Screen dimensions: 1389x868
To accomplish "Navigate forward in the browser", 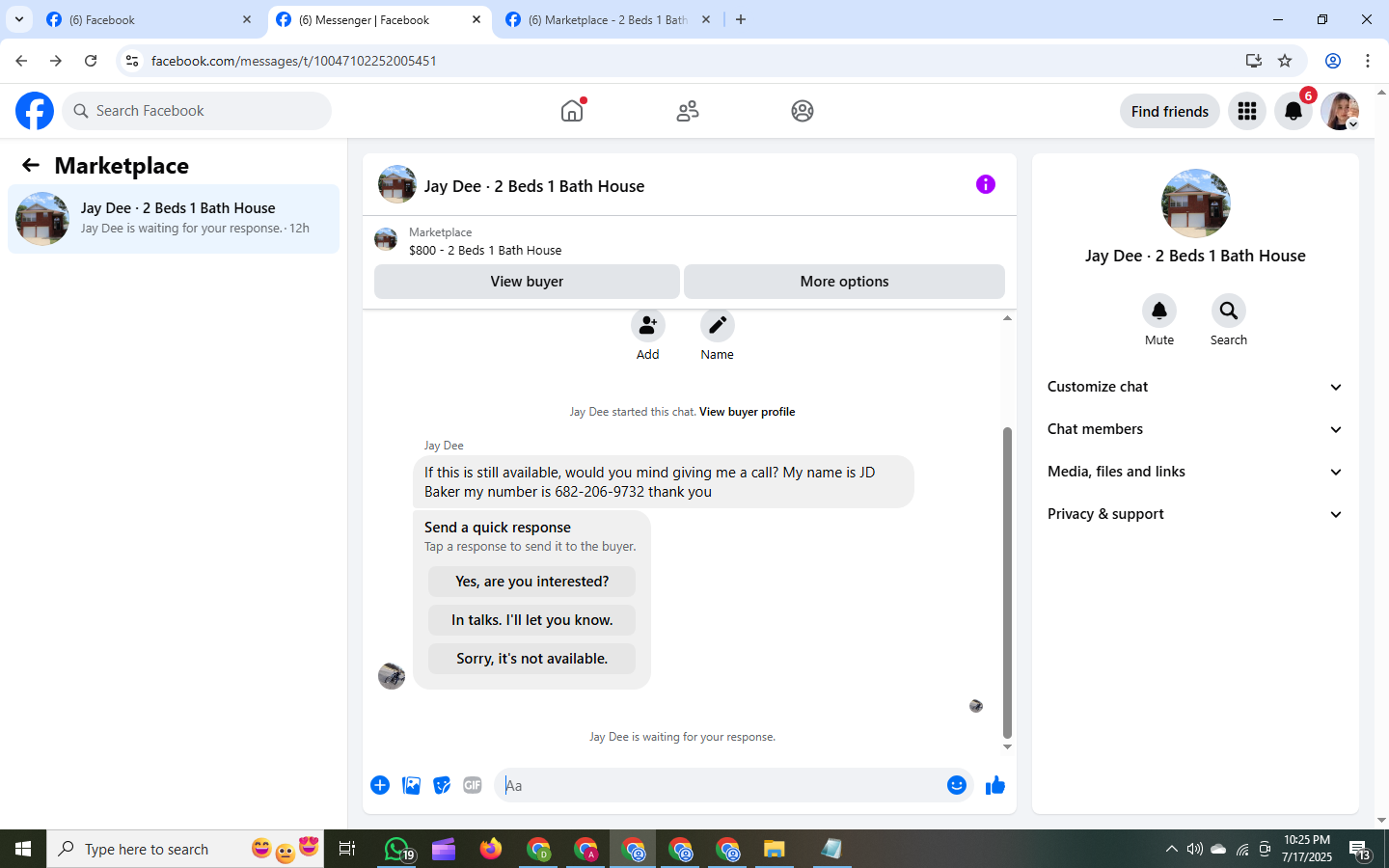I will pyautogui.click(x=56, y=61).
